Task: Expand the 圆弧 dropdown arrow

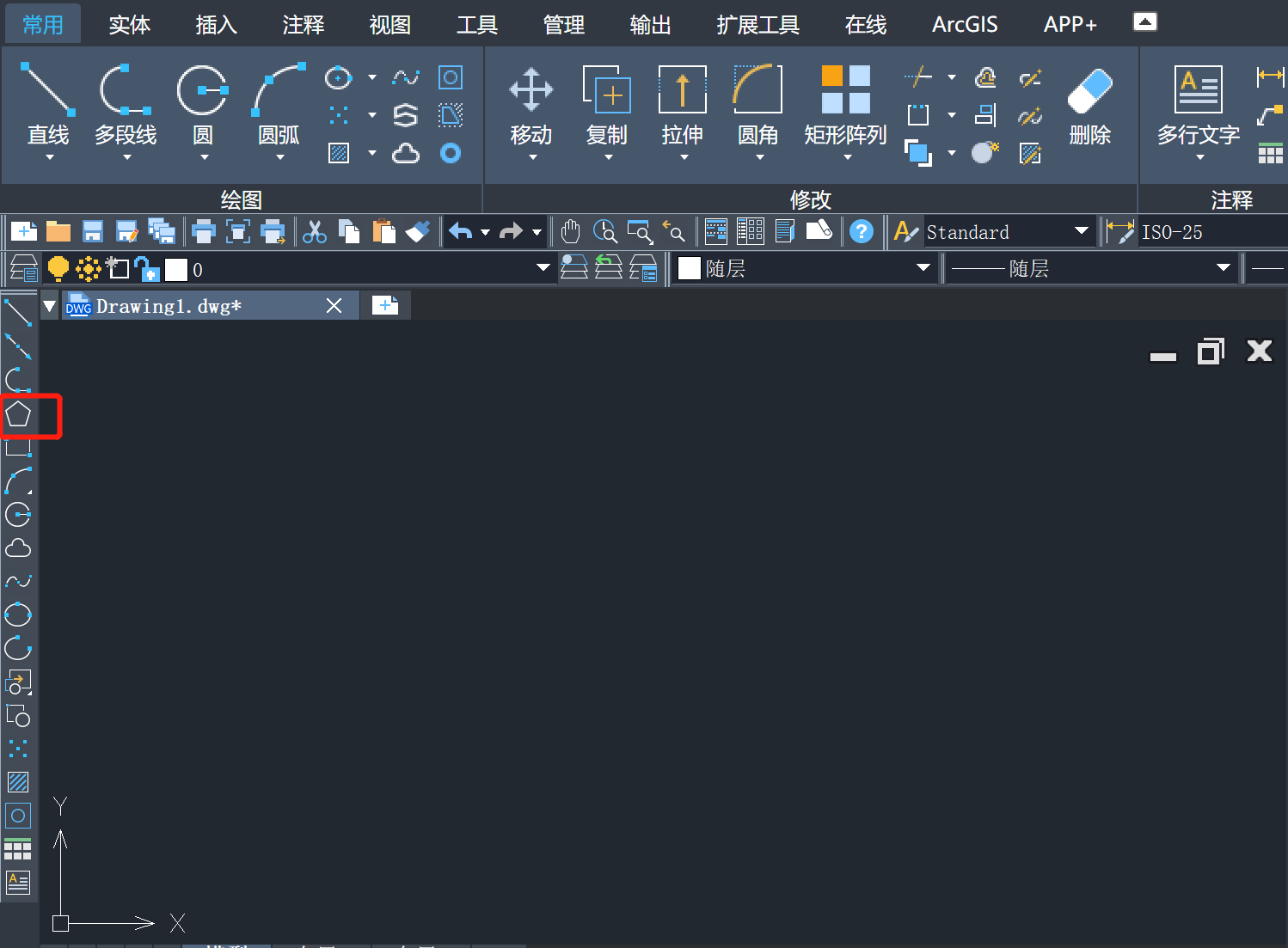Action: [x=279, y=157]
